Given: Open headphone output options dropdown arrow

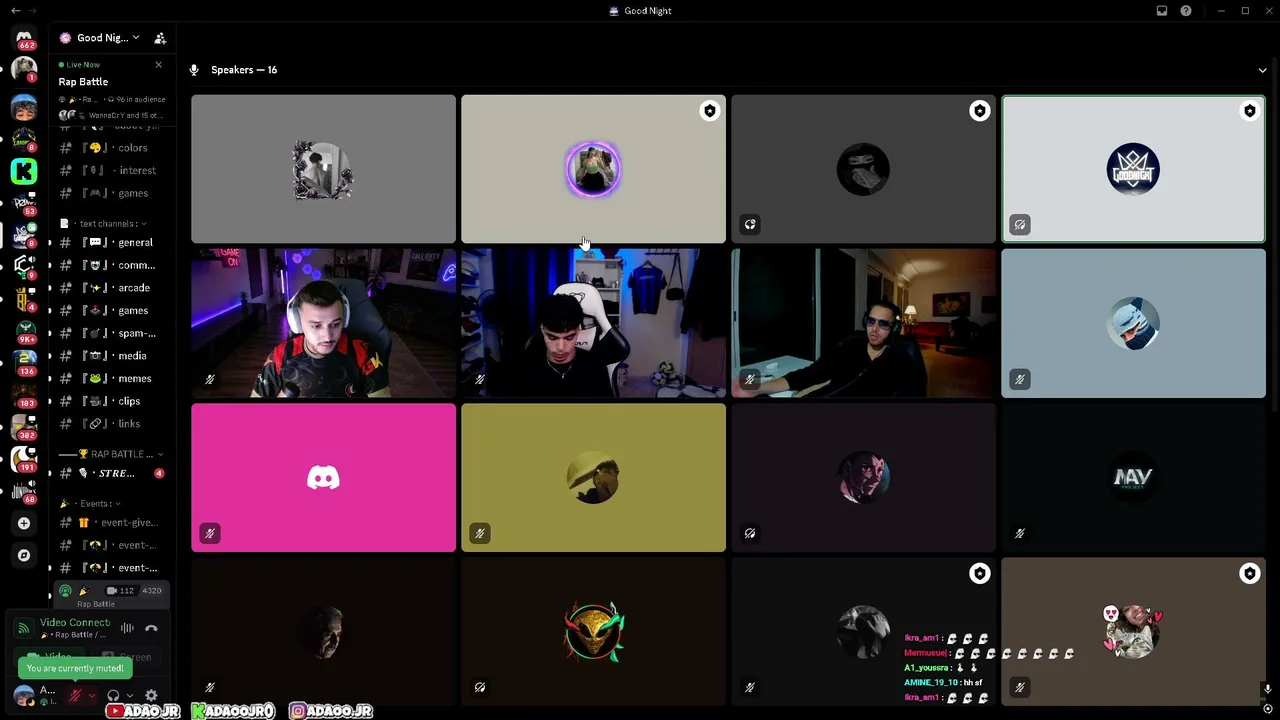Looking at the screenshot, I should [x=130, y=695].
